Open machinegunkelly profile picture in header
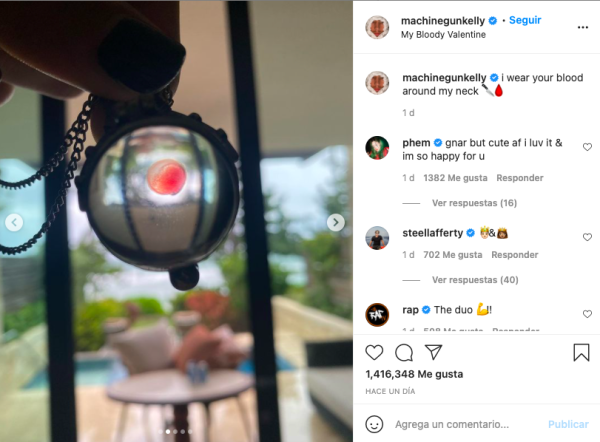 (377, 27)
